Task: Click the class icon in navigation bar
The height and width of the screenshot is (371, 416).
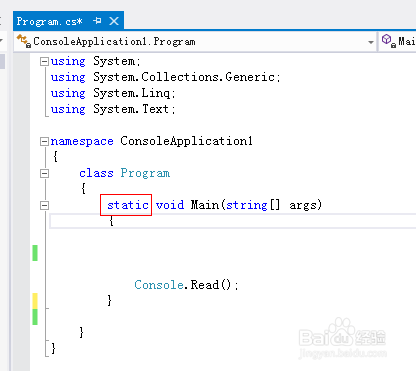Action: coord(23,41)
